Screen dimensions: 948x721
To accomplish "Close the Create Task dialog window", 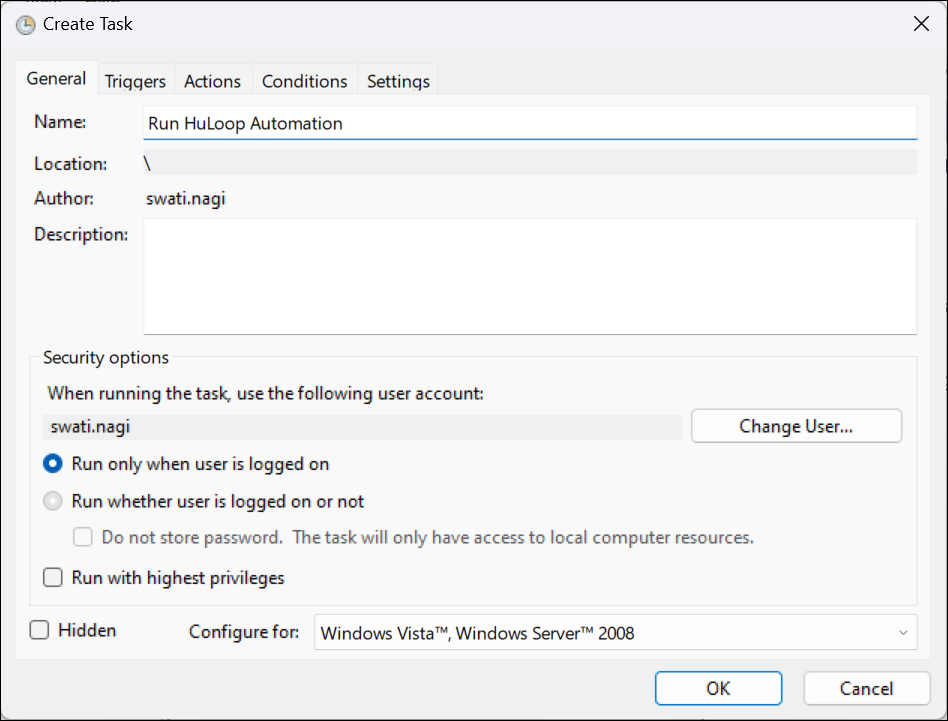I will pos(921,25).
